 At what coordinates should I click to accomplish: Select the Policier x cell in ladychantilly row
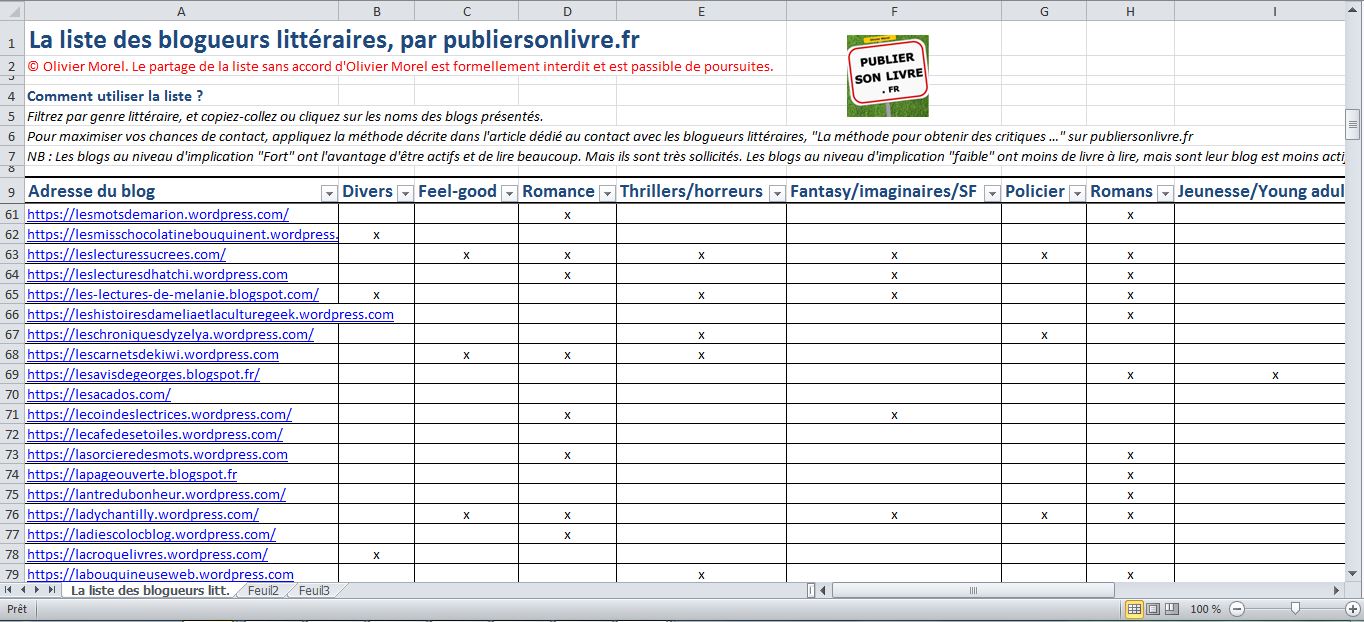click(1044, 514)
